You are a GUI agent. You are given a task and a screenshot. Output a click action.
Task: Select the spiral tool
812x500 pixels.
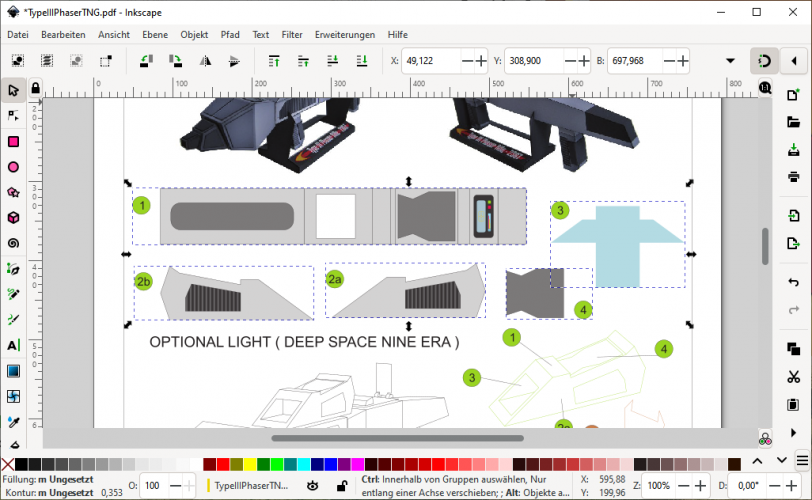(x=13, y=243)
